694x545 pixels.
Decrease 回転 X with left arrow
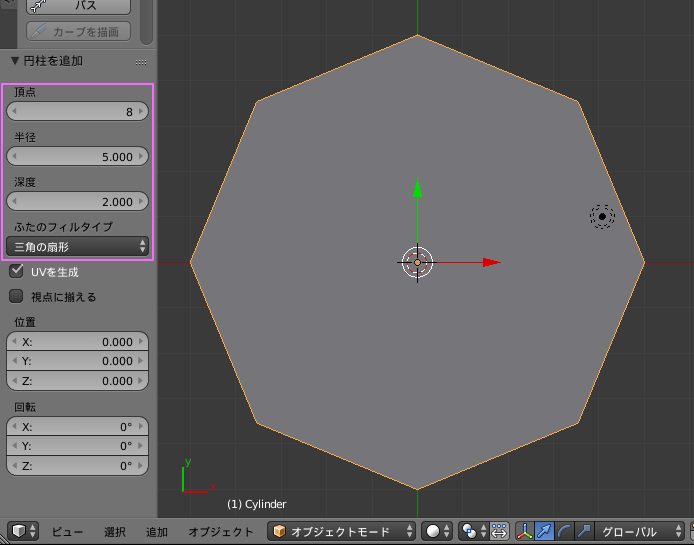14,426
